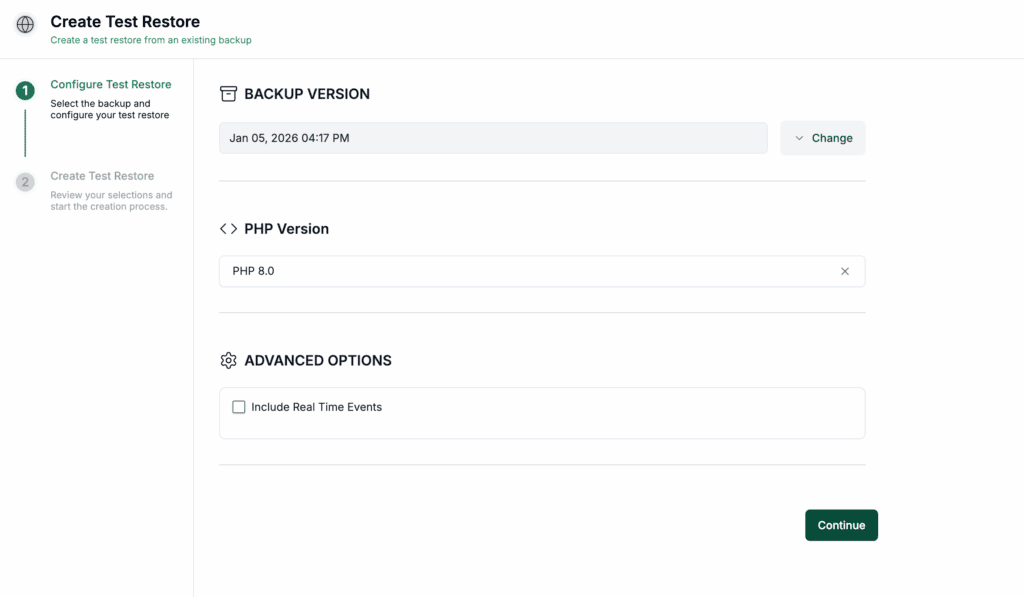The image size is (1024, 597).
Task: Click the globe icon beside Create Test Restore
Action: click(25, 24)
